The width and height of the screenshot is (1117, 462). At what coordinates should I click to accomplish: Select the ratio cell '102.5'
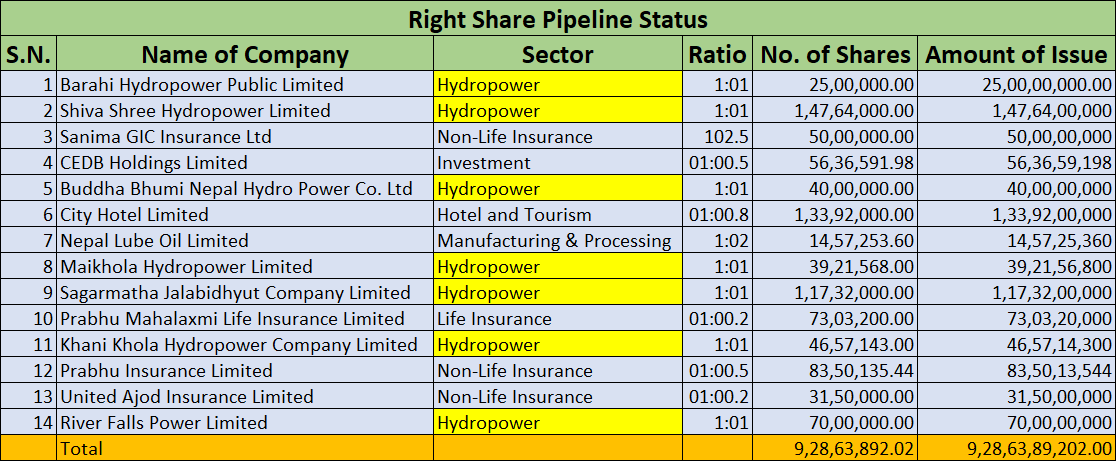click(x=717, y=136)
